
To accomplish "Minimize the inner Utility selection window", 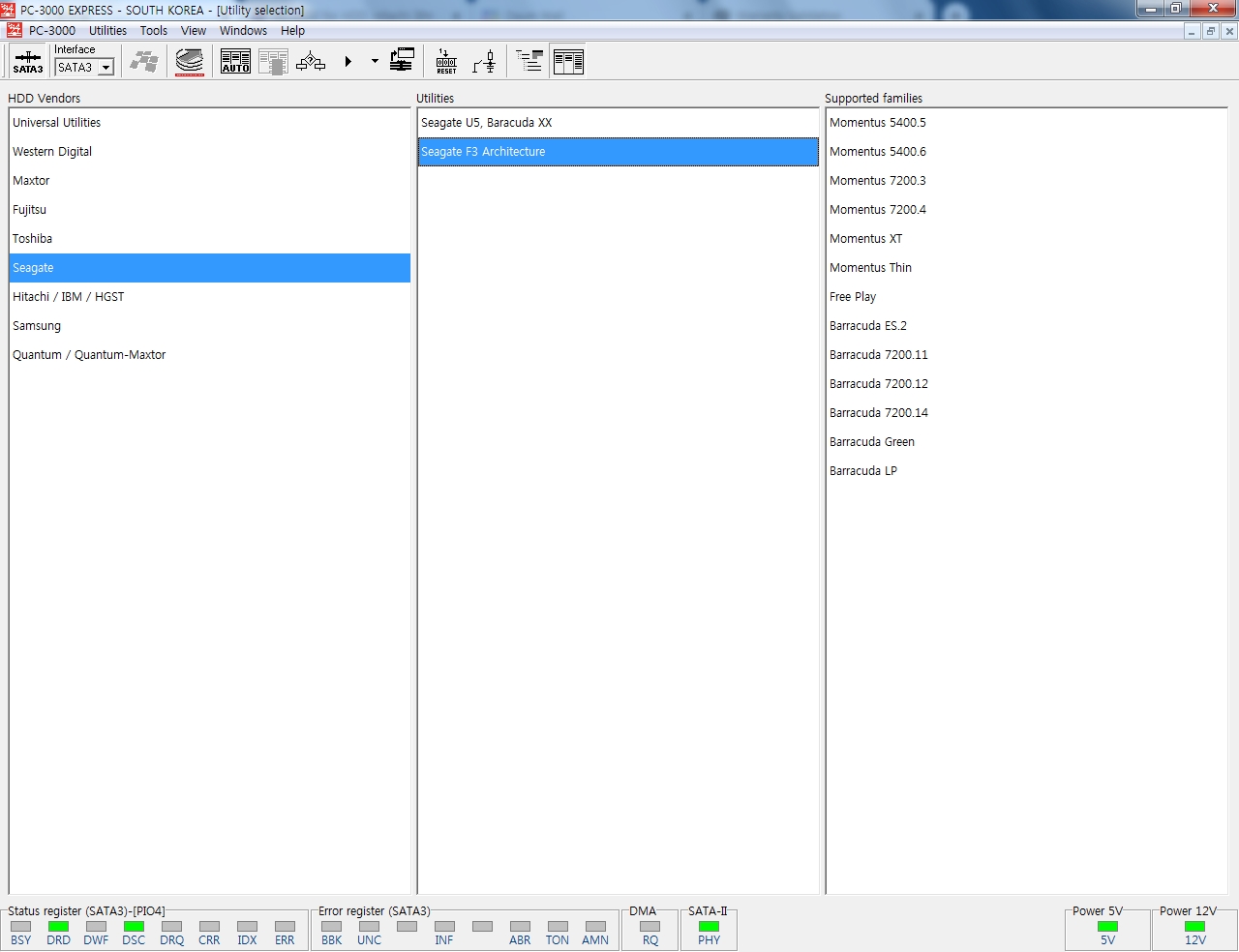I will pos(1193,31).
